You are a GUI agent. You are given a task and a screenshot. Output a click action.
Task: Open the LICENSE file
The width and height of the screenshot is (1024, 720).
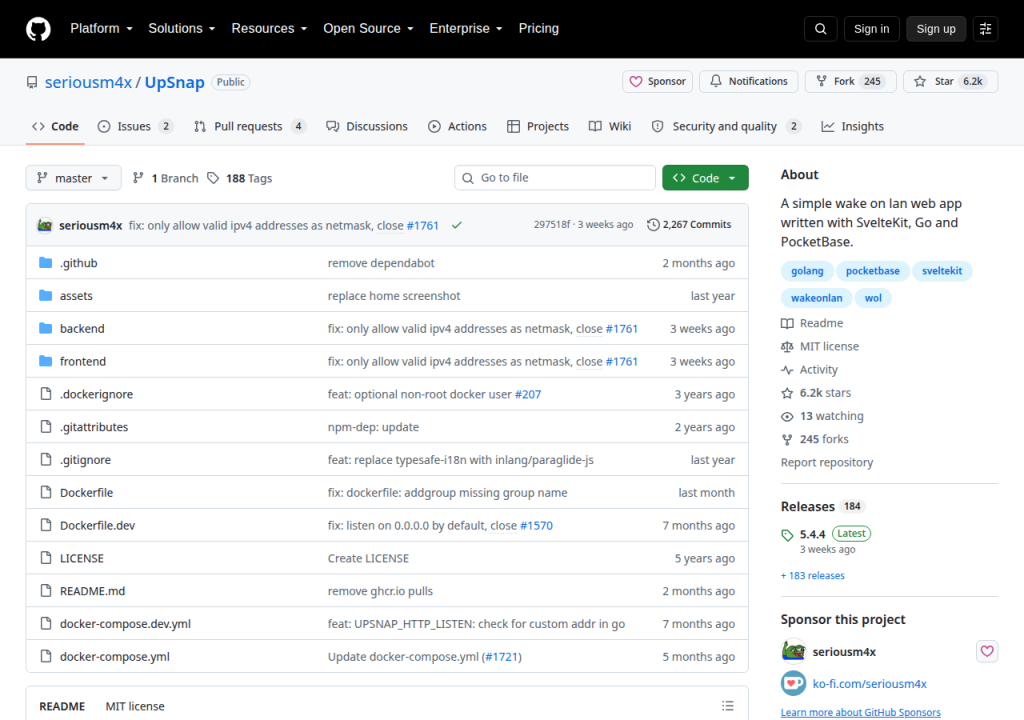tap(82, 558)
